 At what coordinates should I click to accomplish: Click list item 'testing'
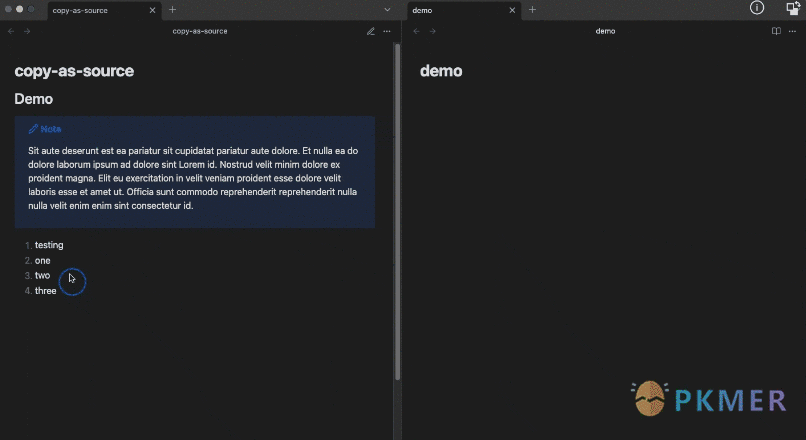tap(49, 245)
